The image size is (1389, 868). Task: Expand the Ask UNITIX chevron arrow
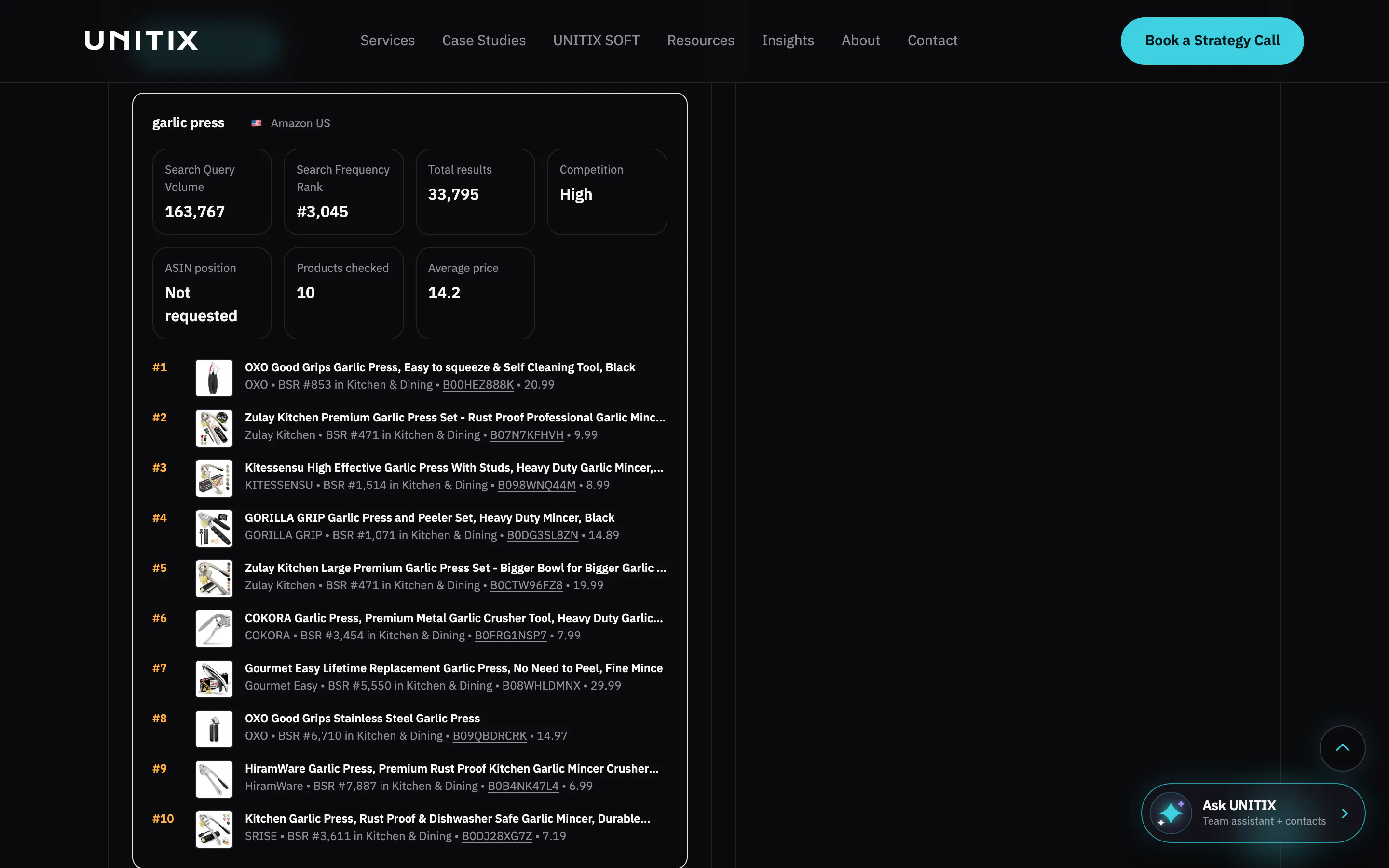pyautogui.click(x=1344, y=814)
